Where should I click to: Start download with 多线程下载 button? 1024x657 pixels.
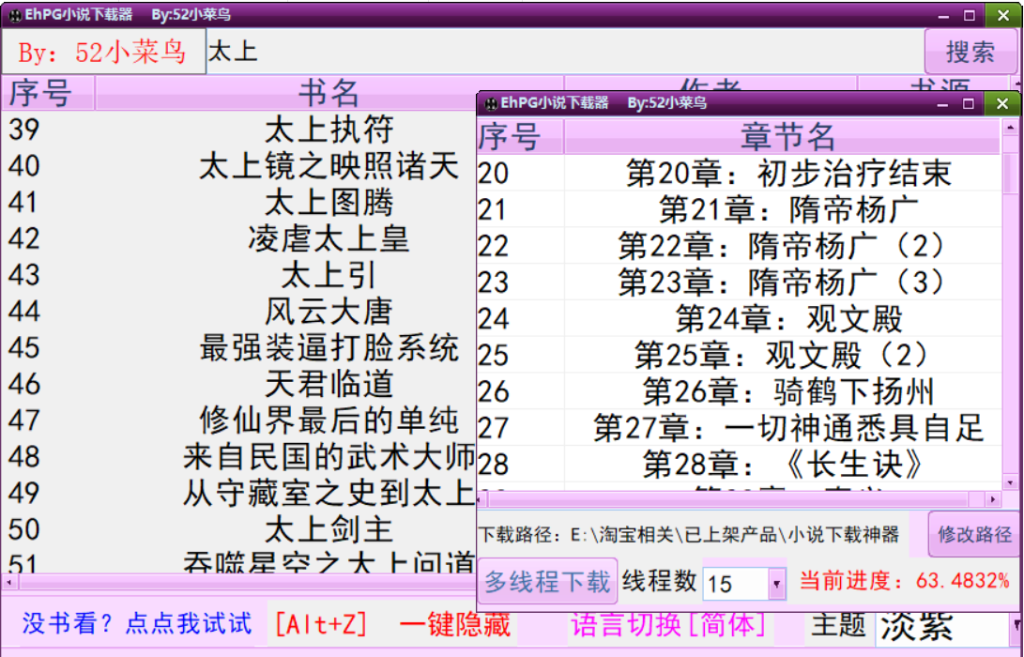tap(547, 582)
